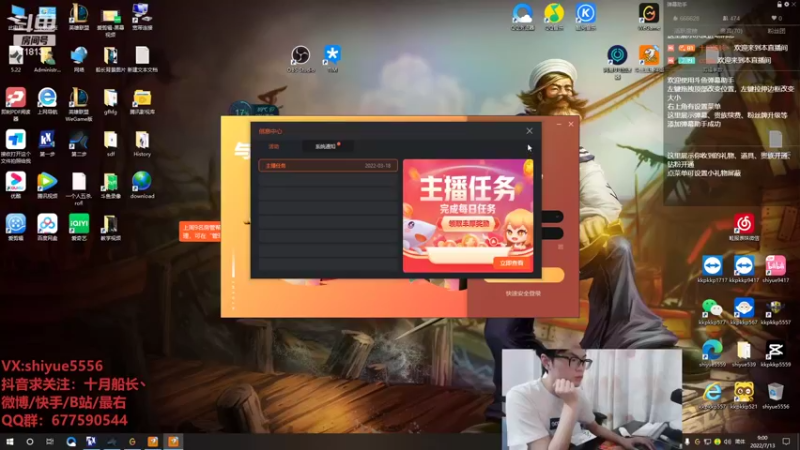The width and height of the screenshot is (800, 450).
Task: Launch the 爱奇艺 iQIYI app
Action: click(79, 226)
